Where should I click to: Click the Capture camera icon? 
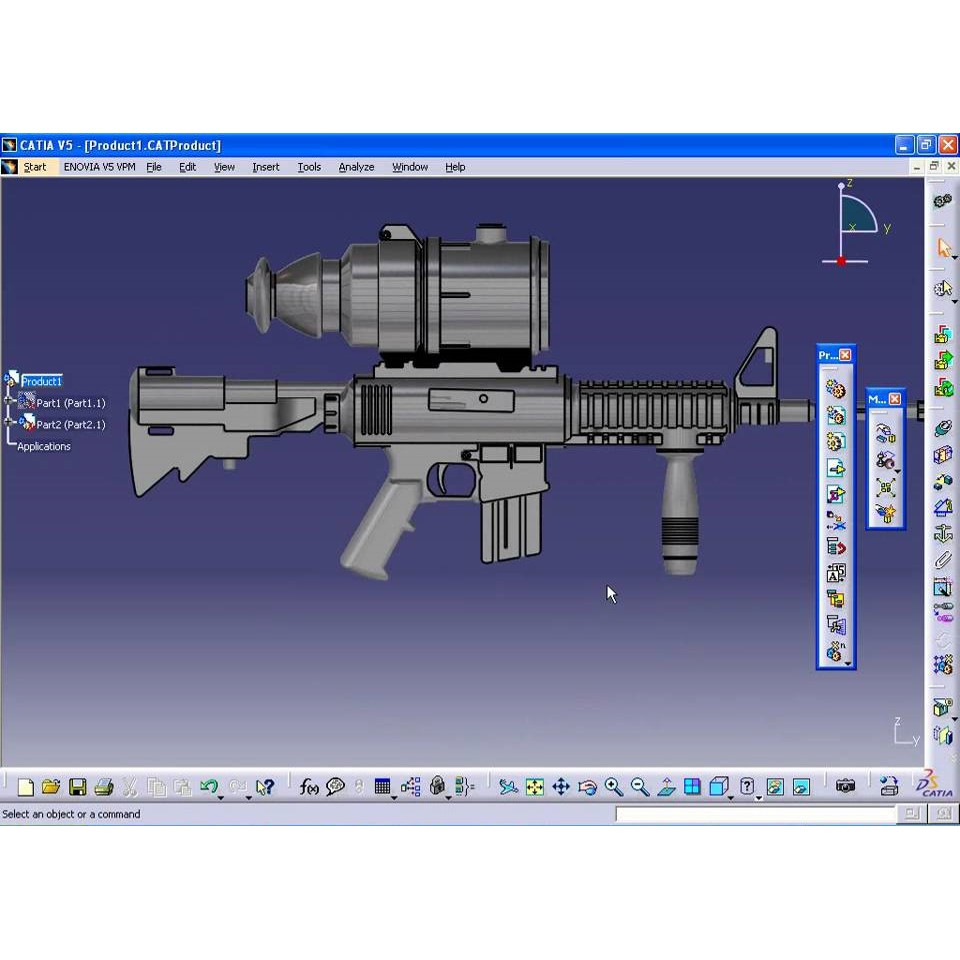846,787
